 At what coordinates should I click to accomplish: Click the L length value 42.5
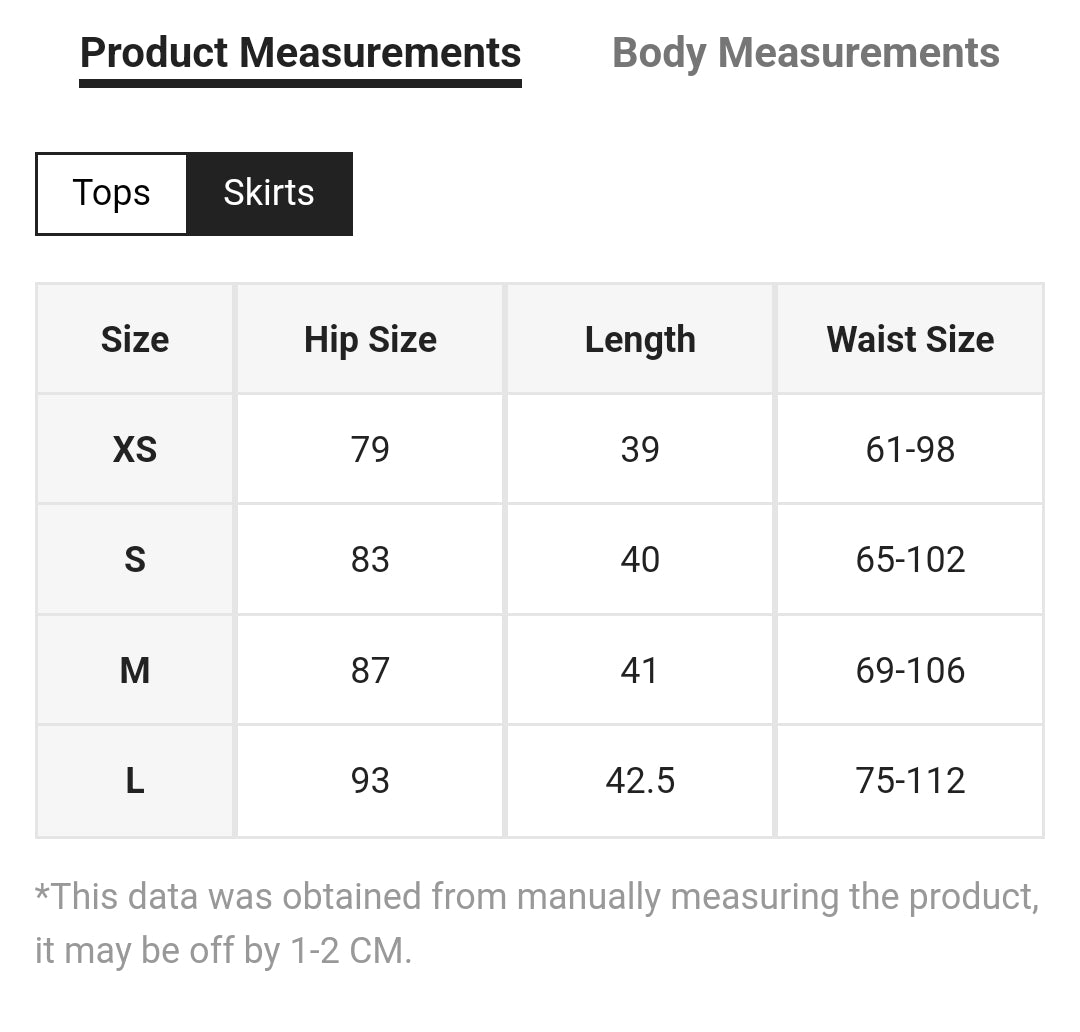(x=640, y=780)
